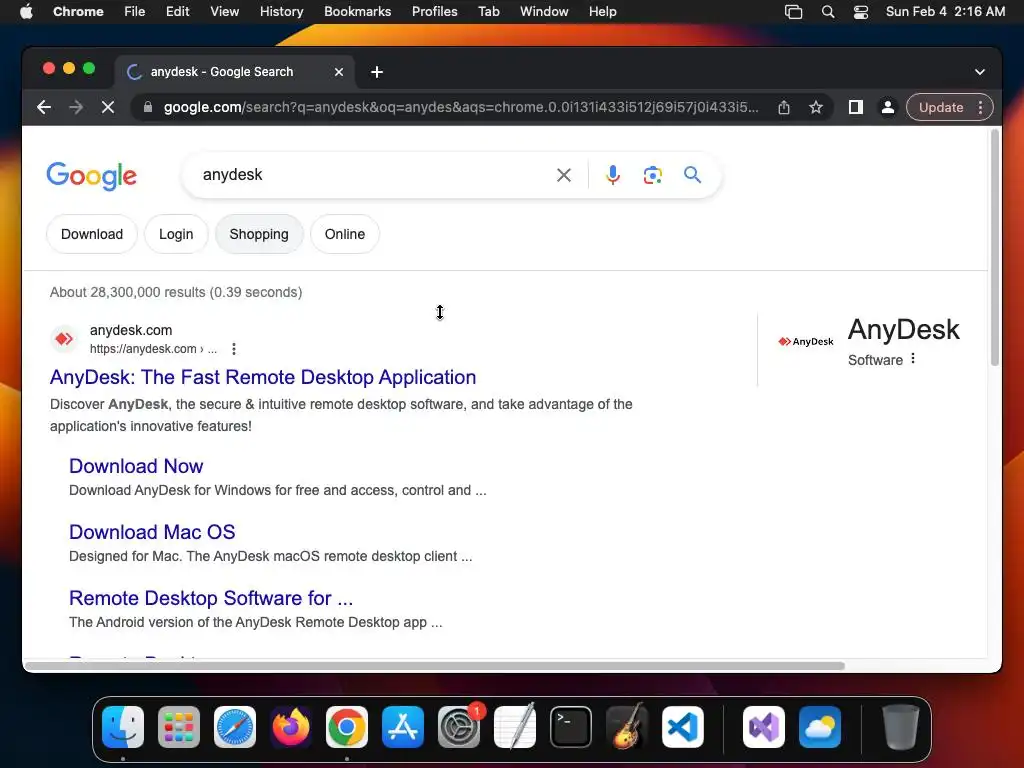Viewport: 1024px width, 768px height.
Task: Close the anydesk Google Search tab
Action: (x=339, y=72)
